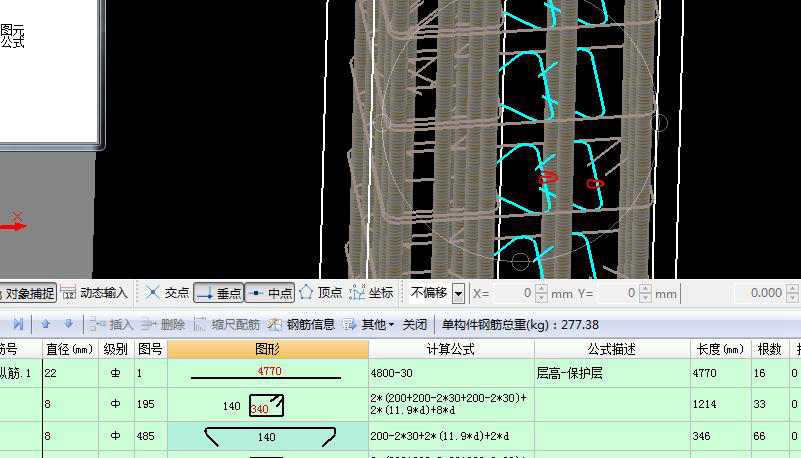The width and height of the screenshot is (801, 458).
Task: Select the 长度(mm) column header
Action: (x=720, y=349)
